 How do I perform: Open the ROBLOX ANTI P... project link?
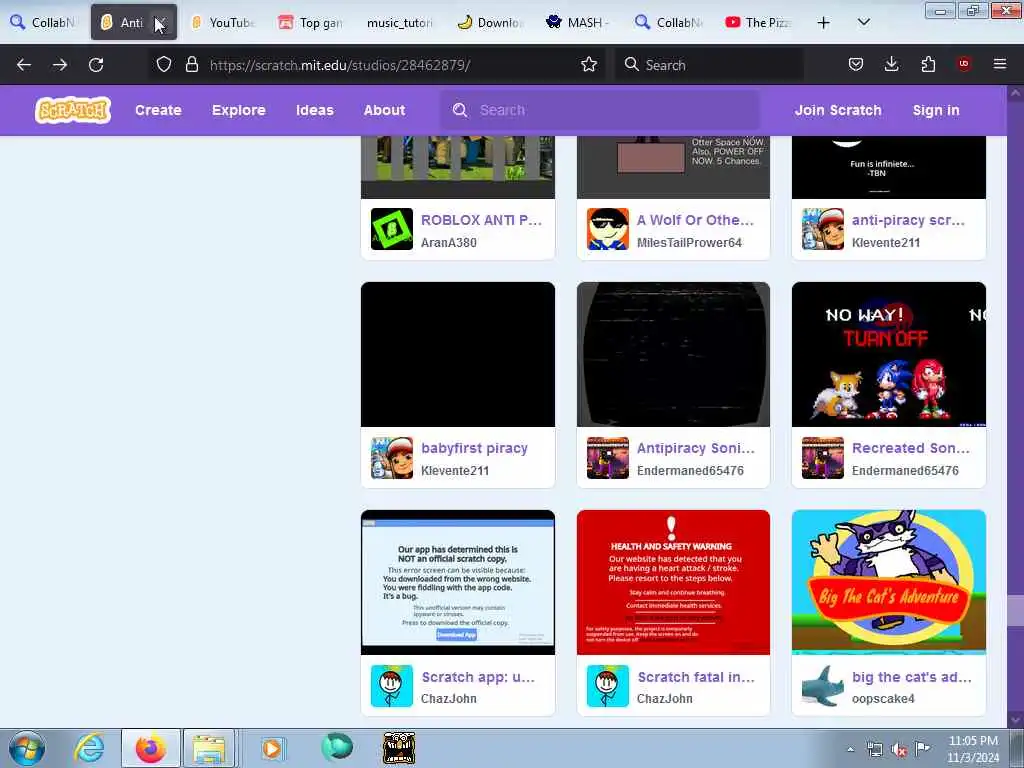pos(481,220)
